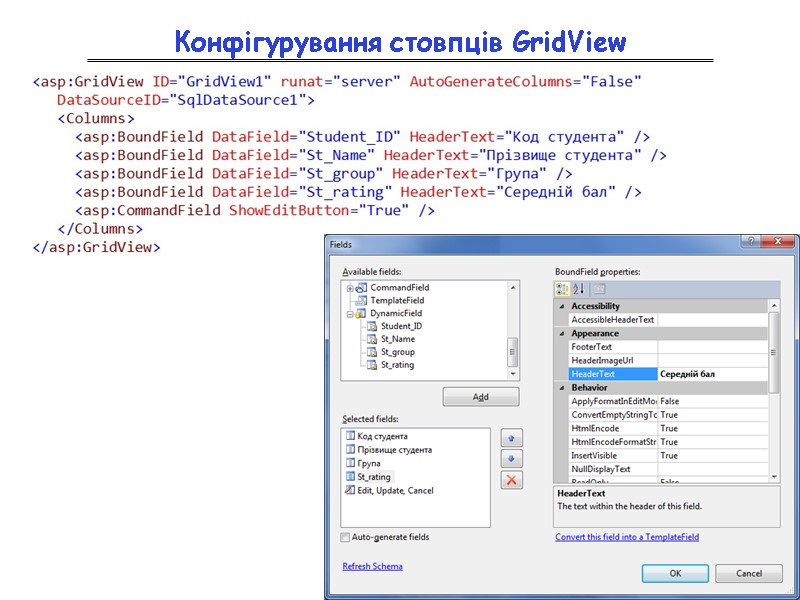Click the TemplateField icon in available fields
The height and width of the screenshot is (600, 800).
click(362, 301)
